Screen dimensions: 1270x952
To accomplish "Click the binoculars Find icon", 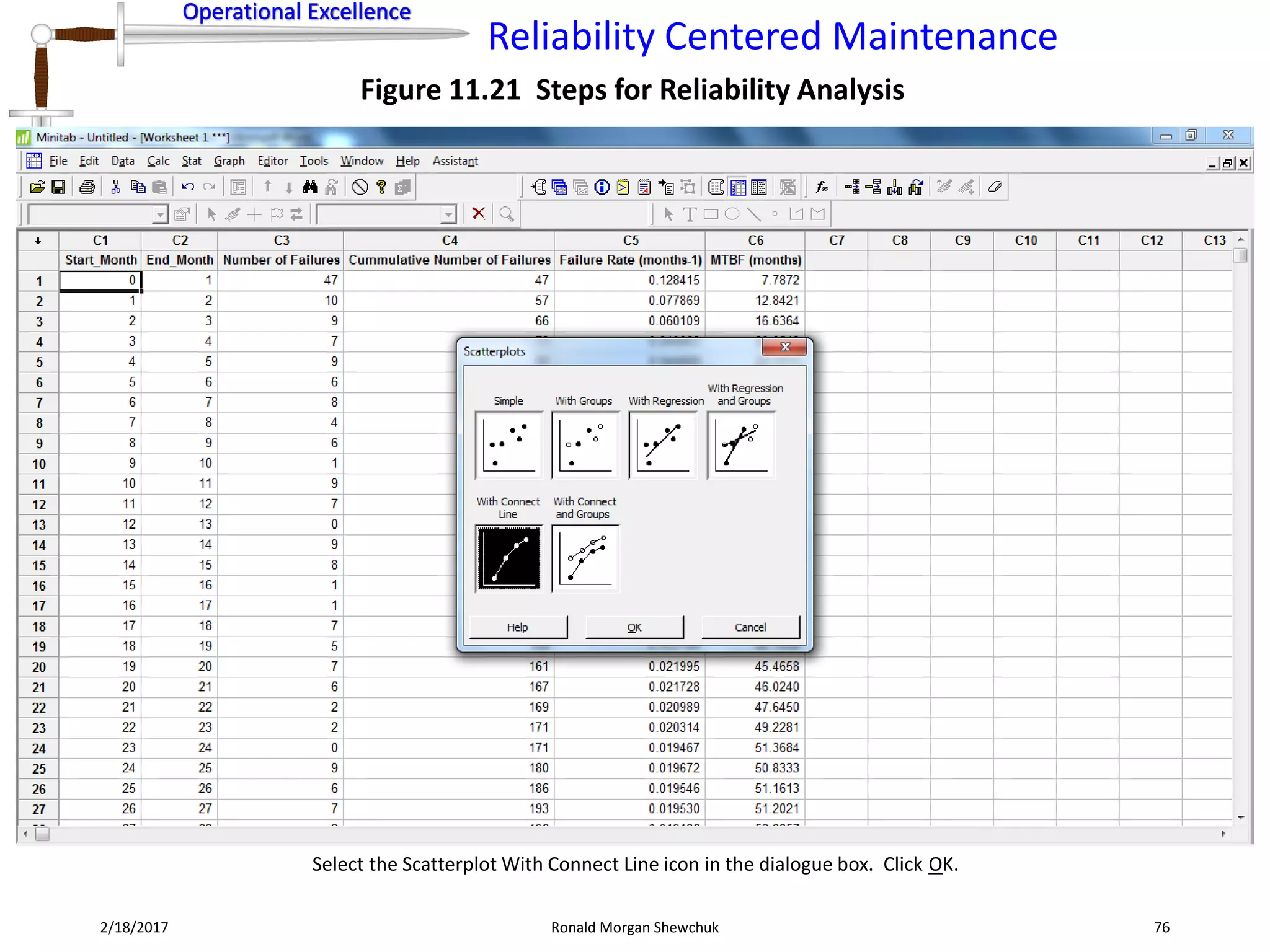I will coord(310,187).
